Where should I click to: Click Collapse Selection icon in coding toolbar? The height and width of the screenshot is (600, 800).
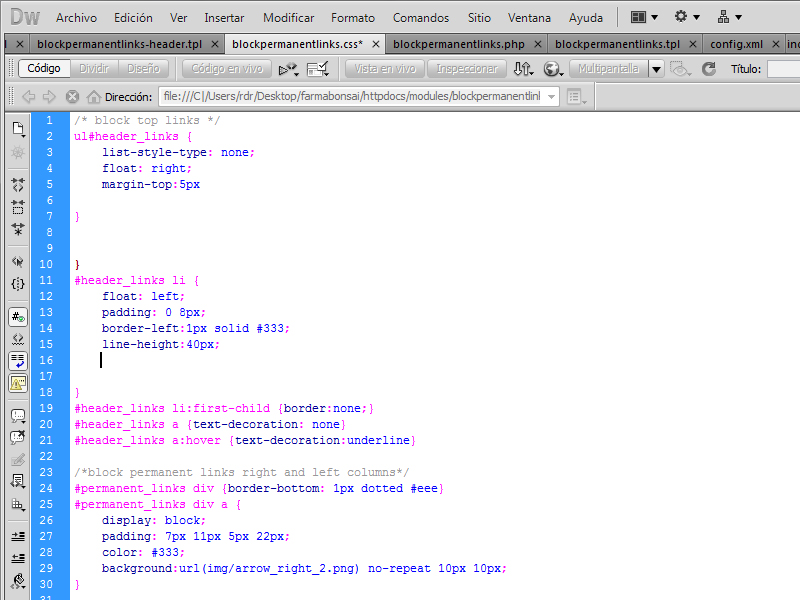(18, 207)
